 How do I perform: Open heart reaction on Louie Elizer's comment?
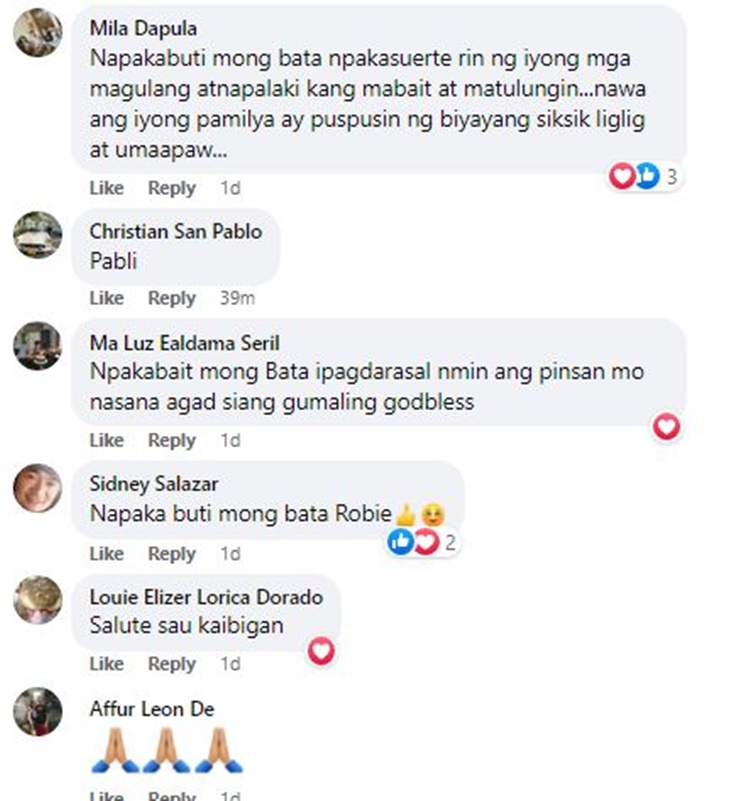click(x=321, y=651)
